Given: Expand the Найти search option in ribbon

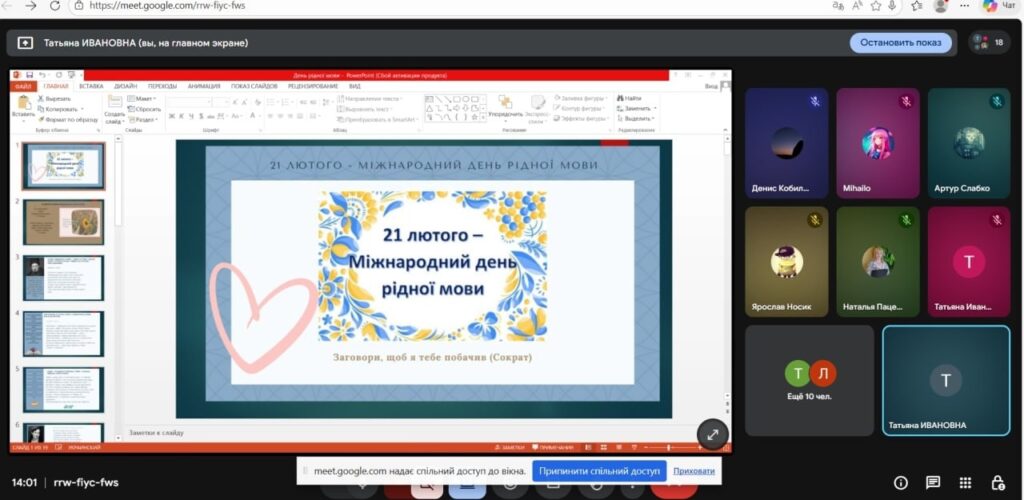Looking at the screenshot, I should pos(632,98).
